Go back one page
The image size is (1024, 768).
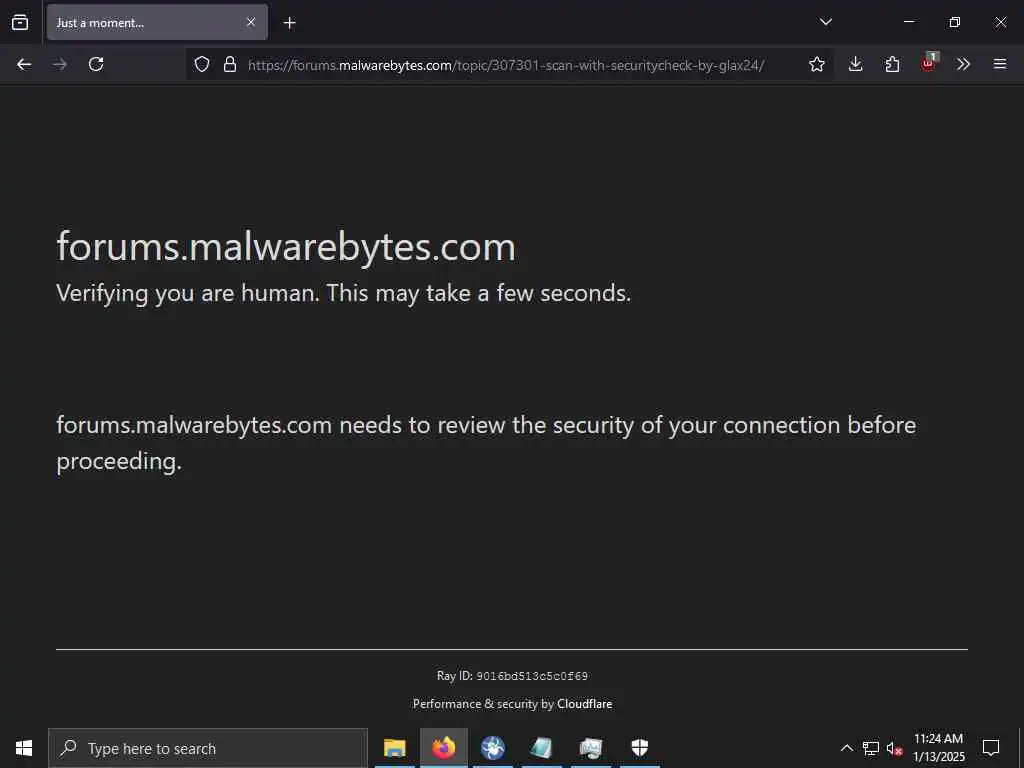coord(24,64)
